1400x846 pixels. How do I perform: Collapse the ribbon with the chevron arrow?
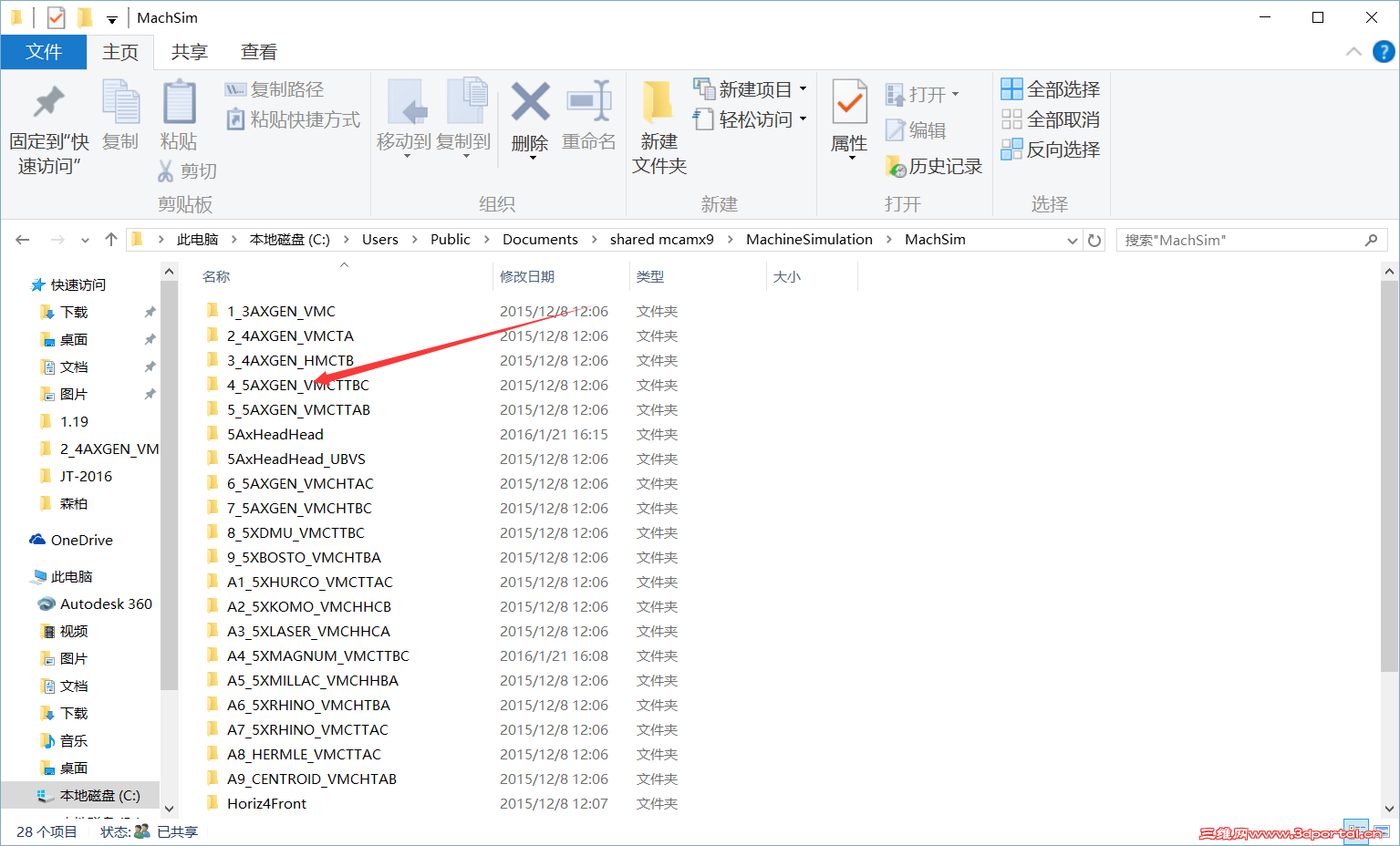click(x=1353, y=51)
